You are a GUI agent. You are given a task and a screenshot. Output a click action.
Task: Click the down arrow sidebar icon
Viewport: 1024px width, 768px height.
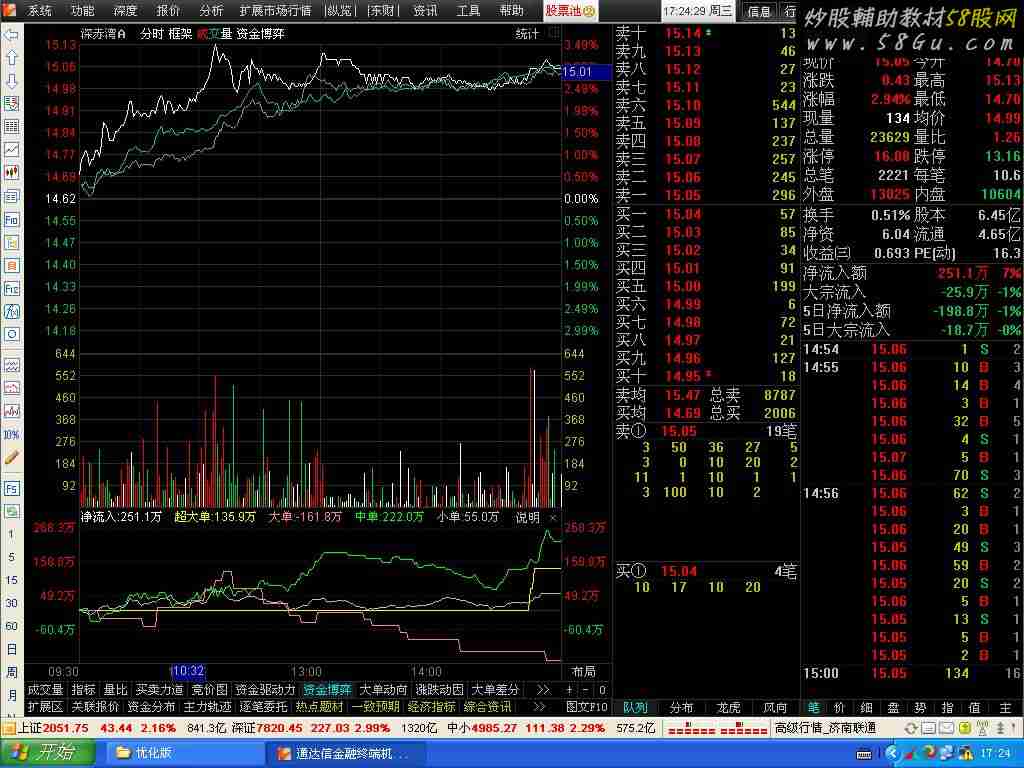[12, 81]
